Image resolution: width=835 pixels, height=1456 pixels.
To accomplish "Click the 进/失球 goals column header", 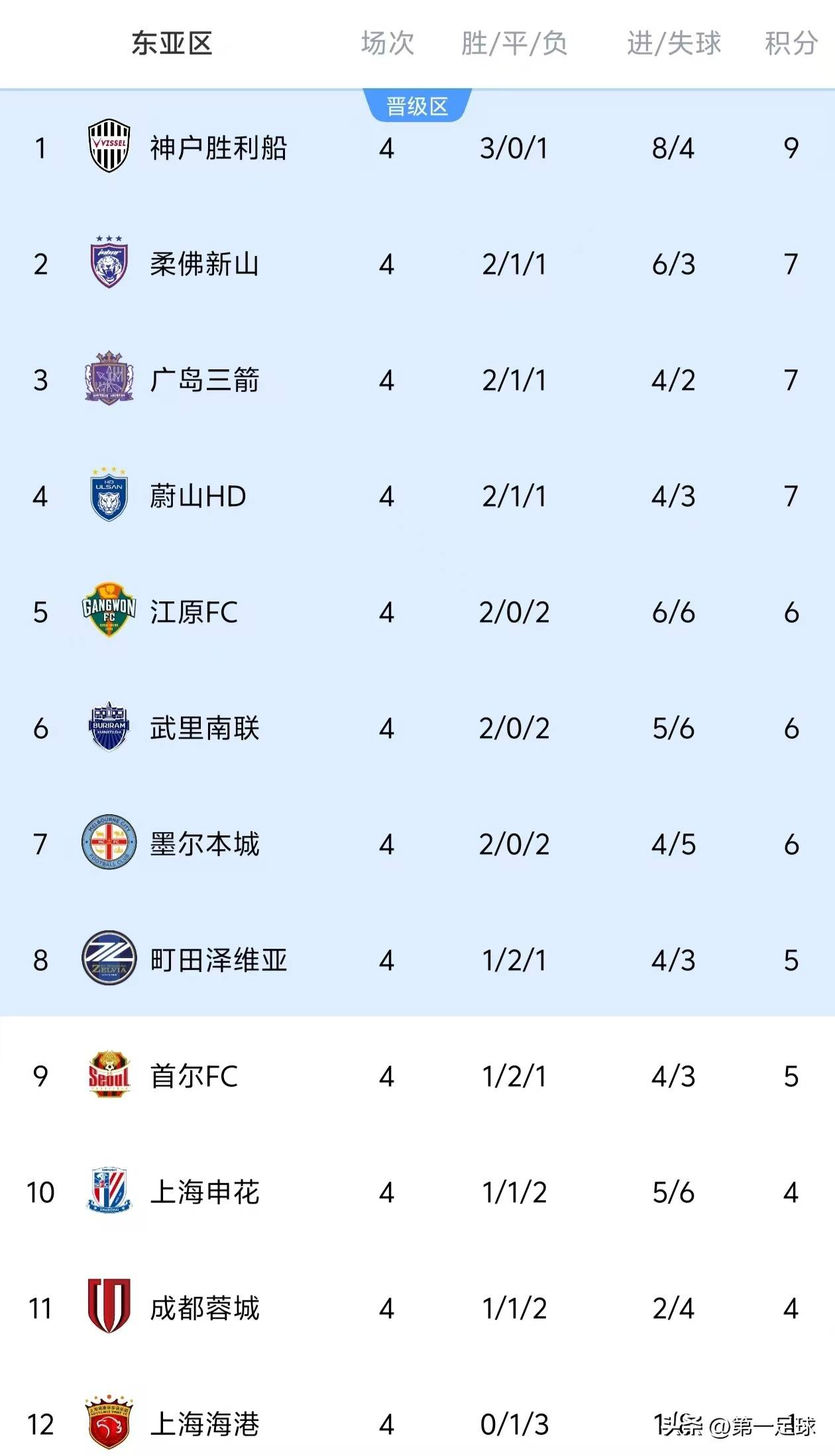I will pyautogui.click(x=673, y=44).
